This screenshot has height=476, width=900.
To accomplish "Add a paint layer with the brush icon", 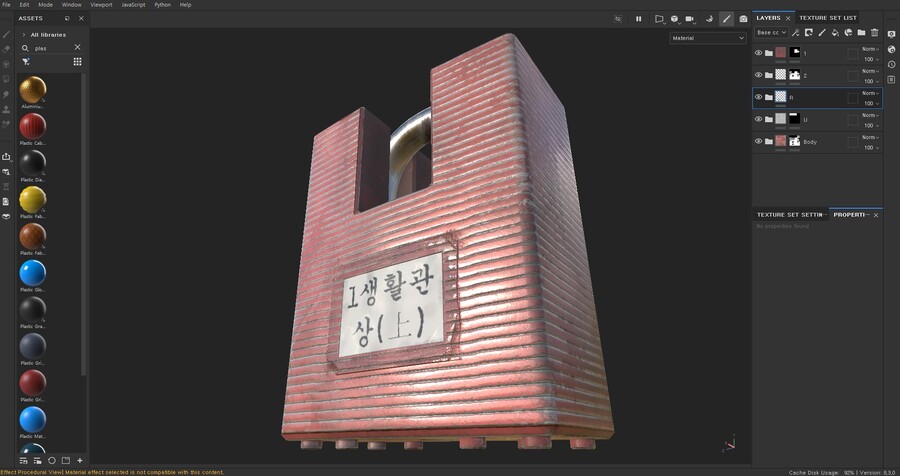I will (x=822, y=33).
